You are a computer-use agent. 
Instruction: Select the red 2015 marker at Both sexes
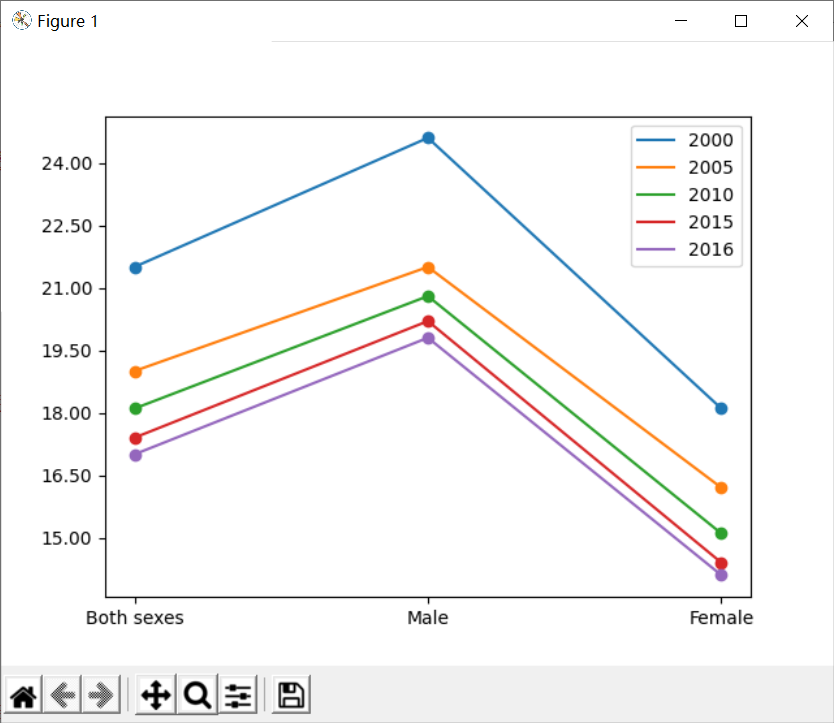tap(136, 438)
